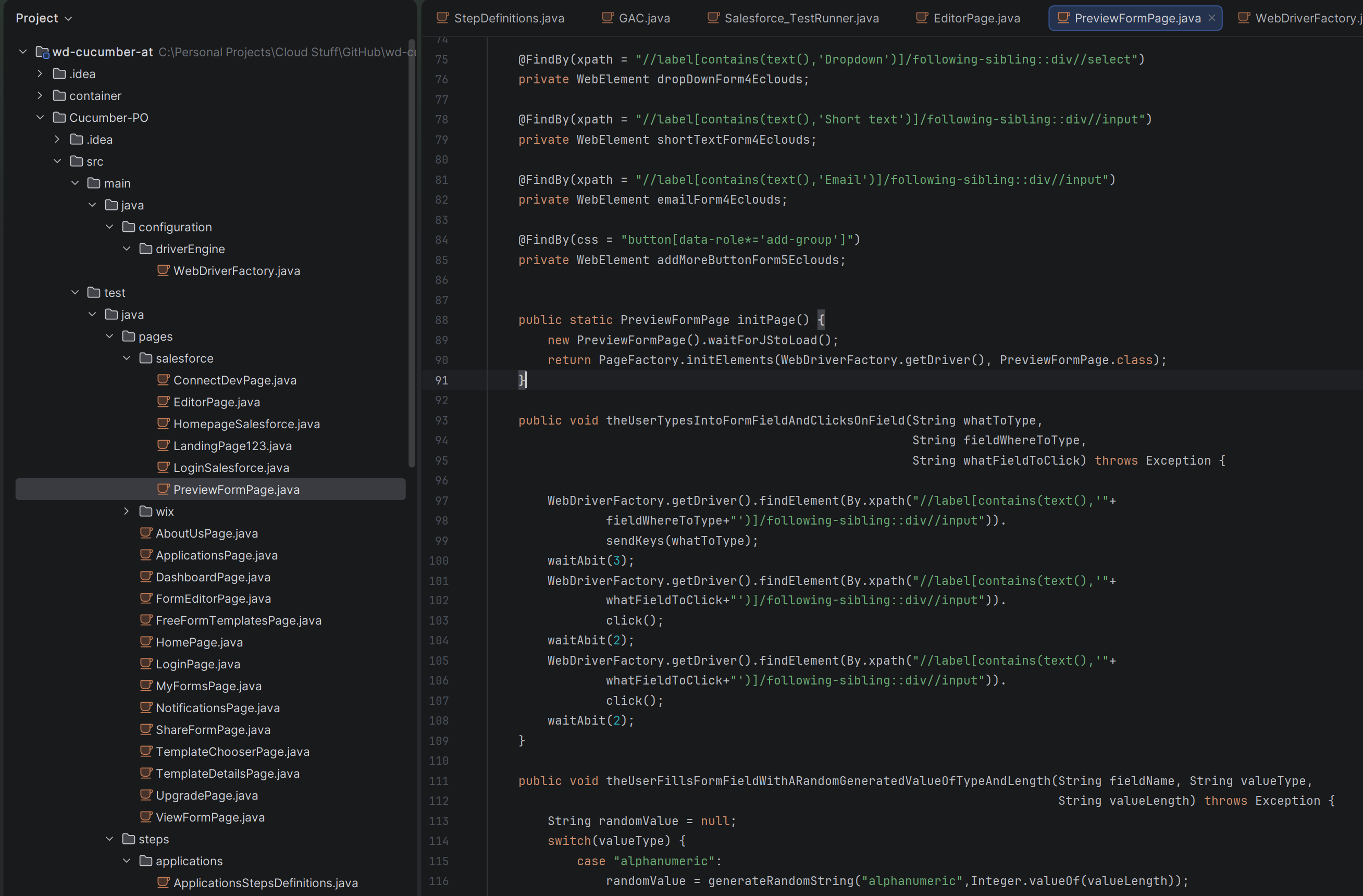Click the PreviewFormPage.java file icon in tree

(163, 489)
